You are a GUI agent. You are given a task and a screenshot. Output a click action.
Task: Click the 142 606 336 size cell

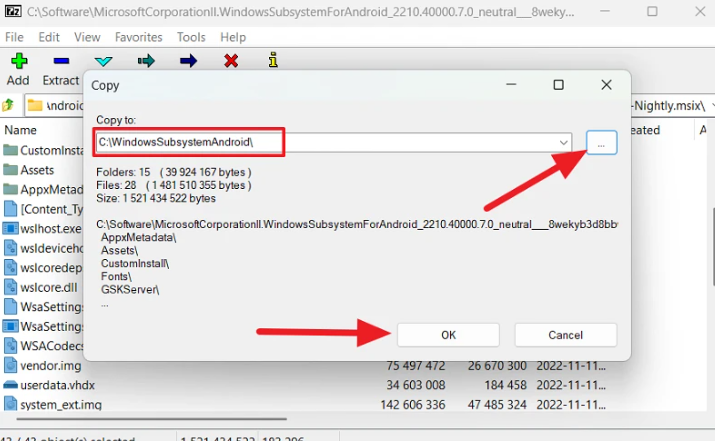click(x=413, y=405)
